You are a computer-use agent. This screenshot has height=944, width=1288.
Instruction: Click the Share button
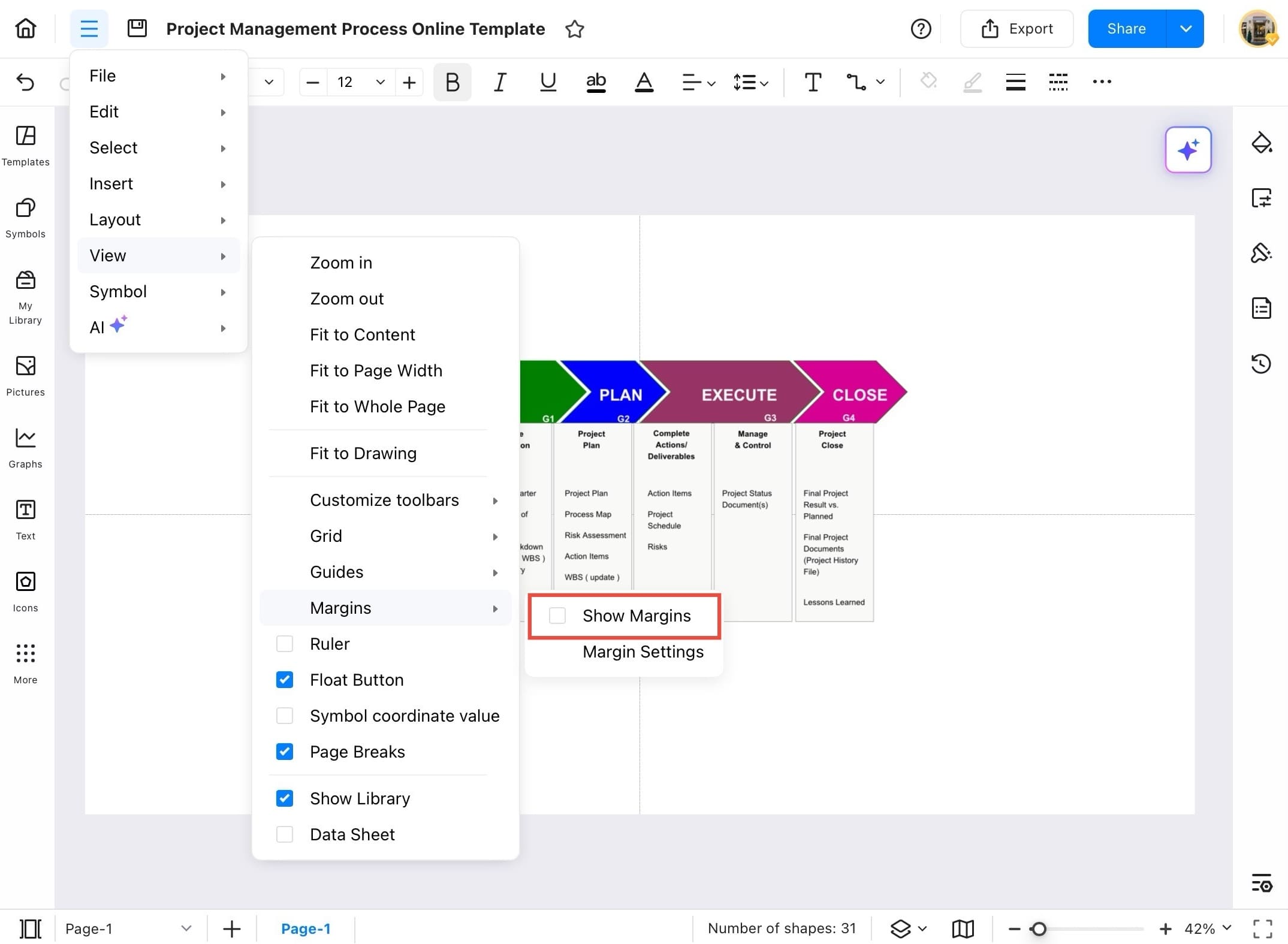(x=1126, y=28)
